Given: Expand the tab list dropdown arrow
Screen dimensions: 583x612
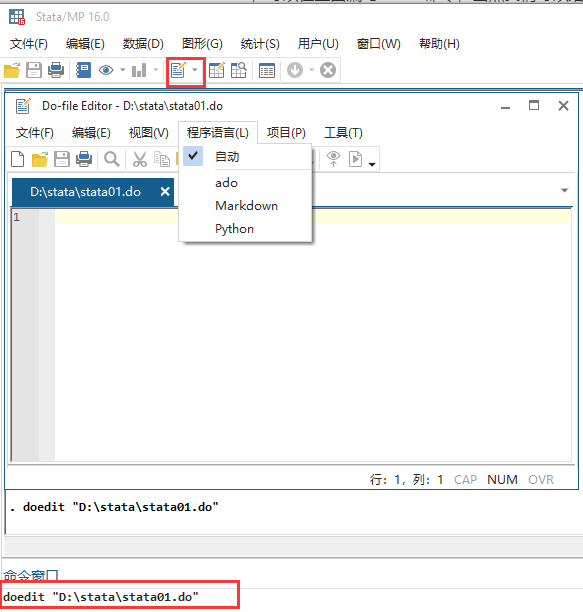Looking at the screenshot, I should 564,190.
